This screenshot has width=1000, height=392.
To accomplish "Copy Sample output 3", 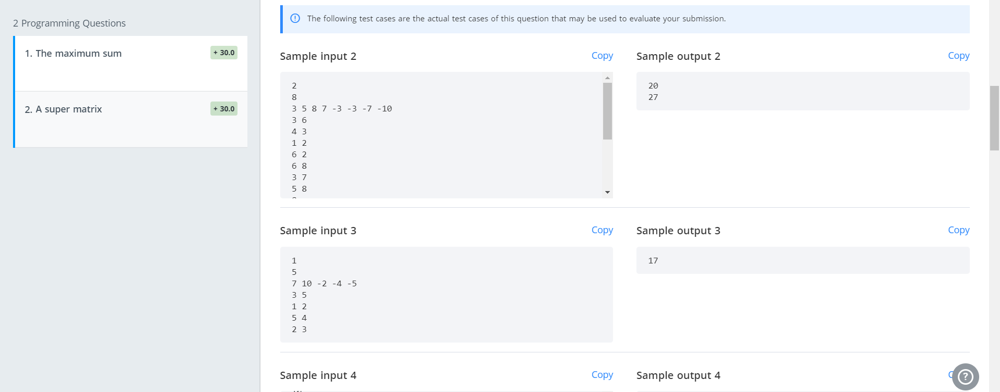I will click(x=959, y=230).
